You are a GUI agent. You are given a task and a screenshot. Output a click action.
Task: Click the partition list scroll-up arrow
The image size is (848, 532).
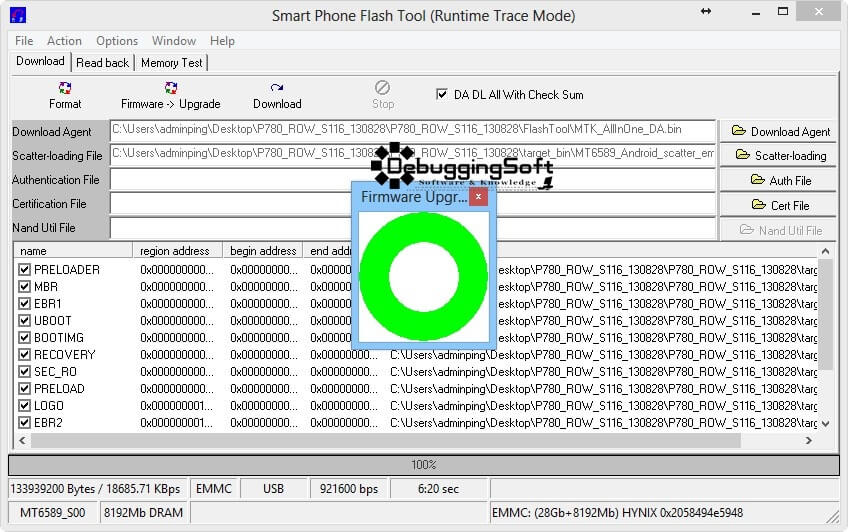coord(825,251)
